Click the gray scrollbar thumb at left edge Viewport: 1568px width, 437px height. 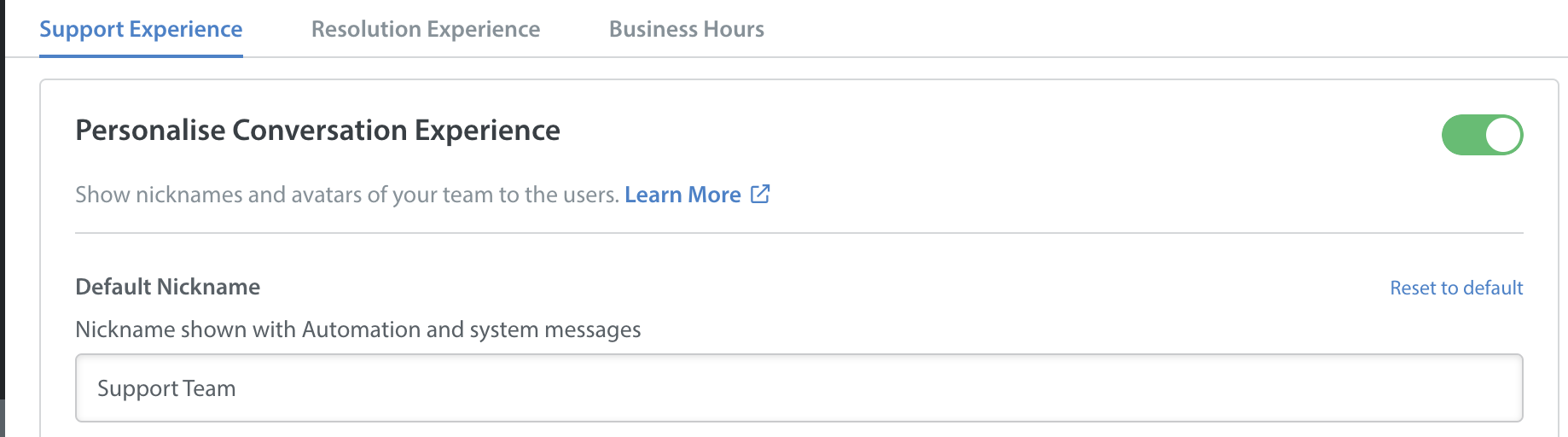pyautogui.click(x=3, y=418)
